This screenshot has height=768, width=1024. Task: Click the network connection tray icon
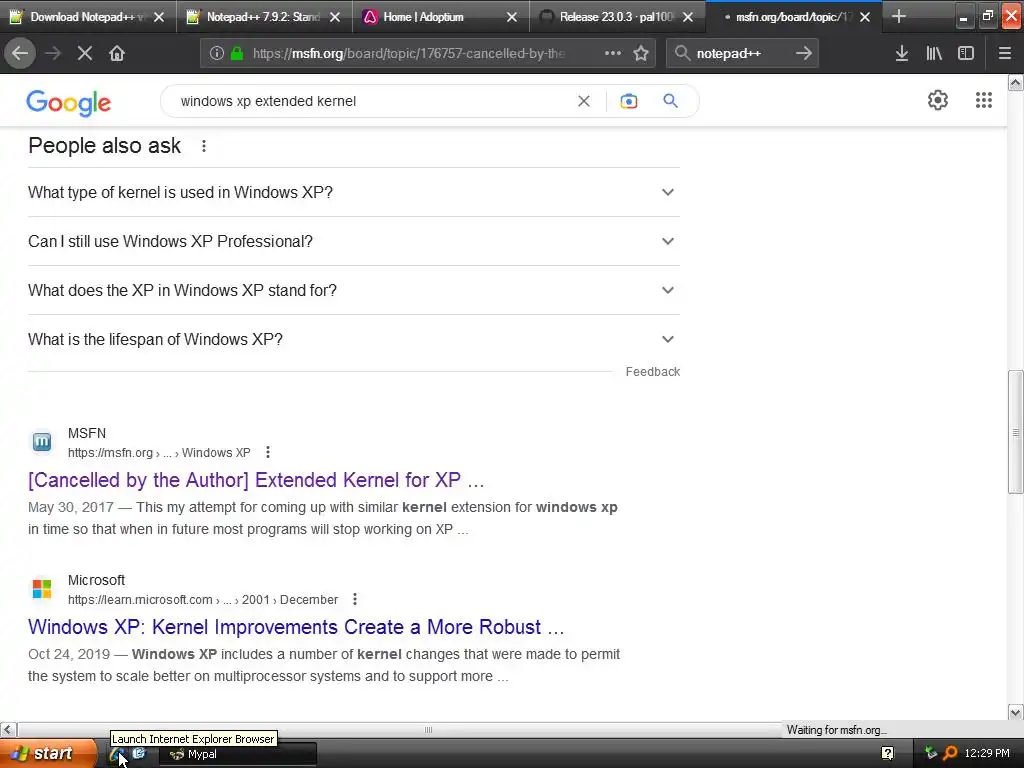pyautogui.click(x=931, y=754)
